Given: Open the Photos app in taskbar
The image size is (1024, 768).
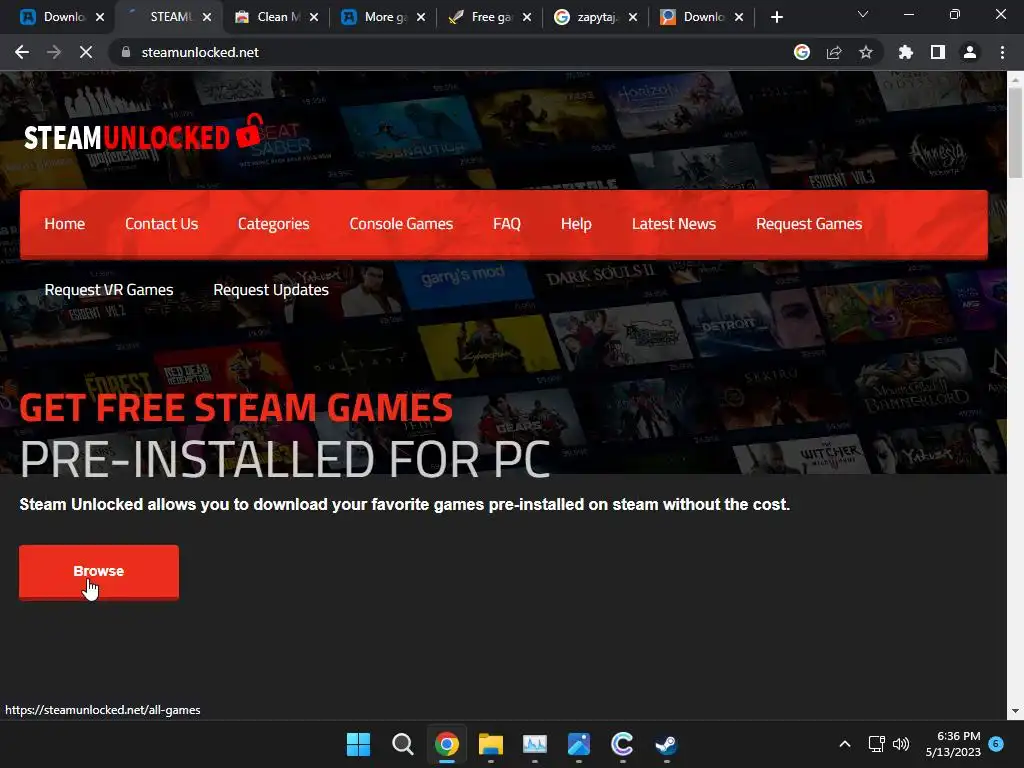Looking at the screenshot, I should (x=579, y=744).
